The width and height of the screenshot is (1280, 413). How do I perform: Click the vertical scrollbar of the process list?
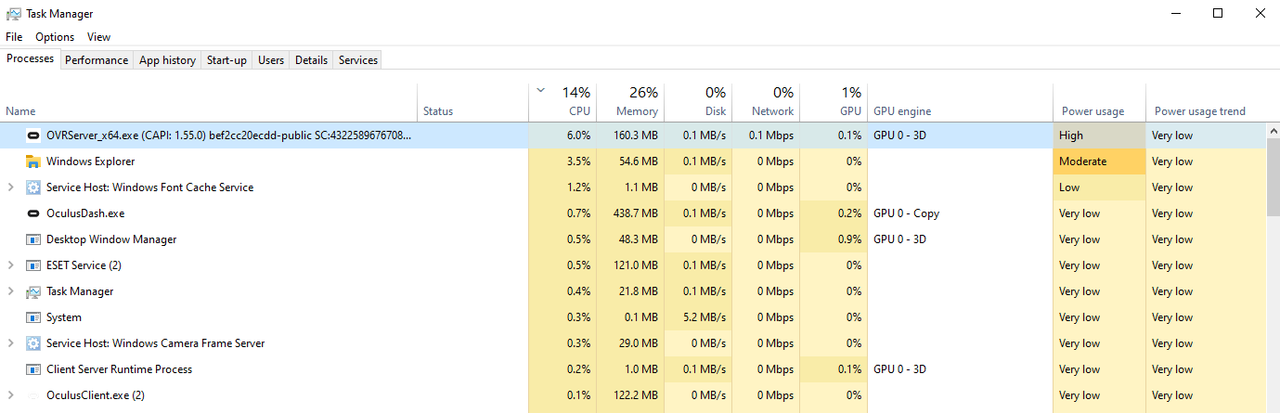coord(1273,177)
